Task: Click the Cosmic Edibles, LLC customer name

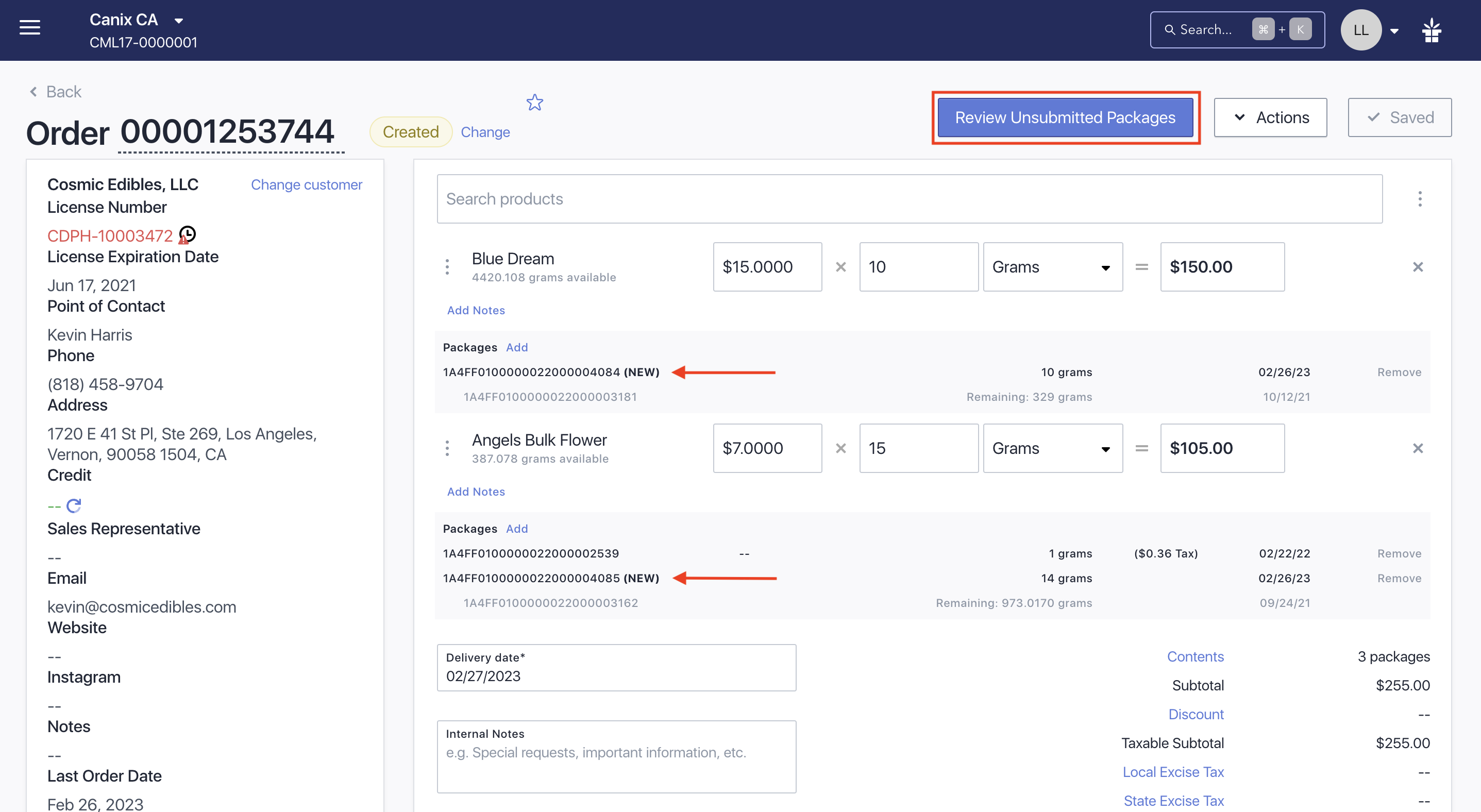Action: tap(123, 184)
